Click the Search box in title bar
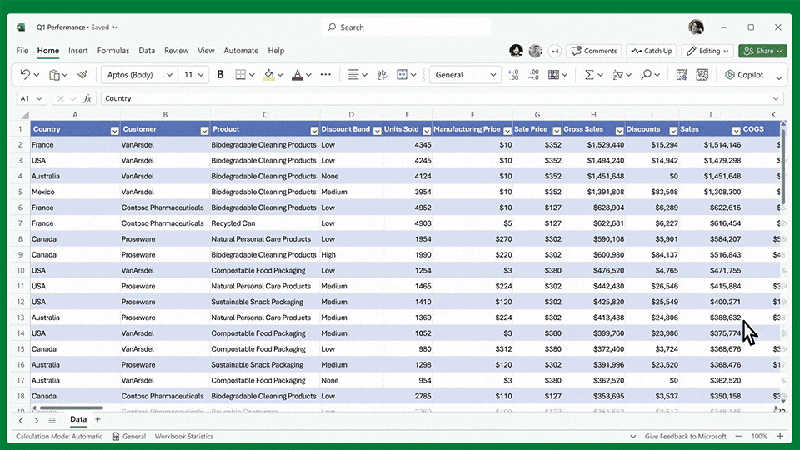Screen dimensions: 800x450 pos(400,27)
